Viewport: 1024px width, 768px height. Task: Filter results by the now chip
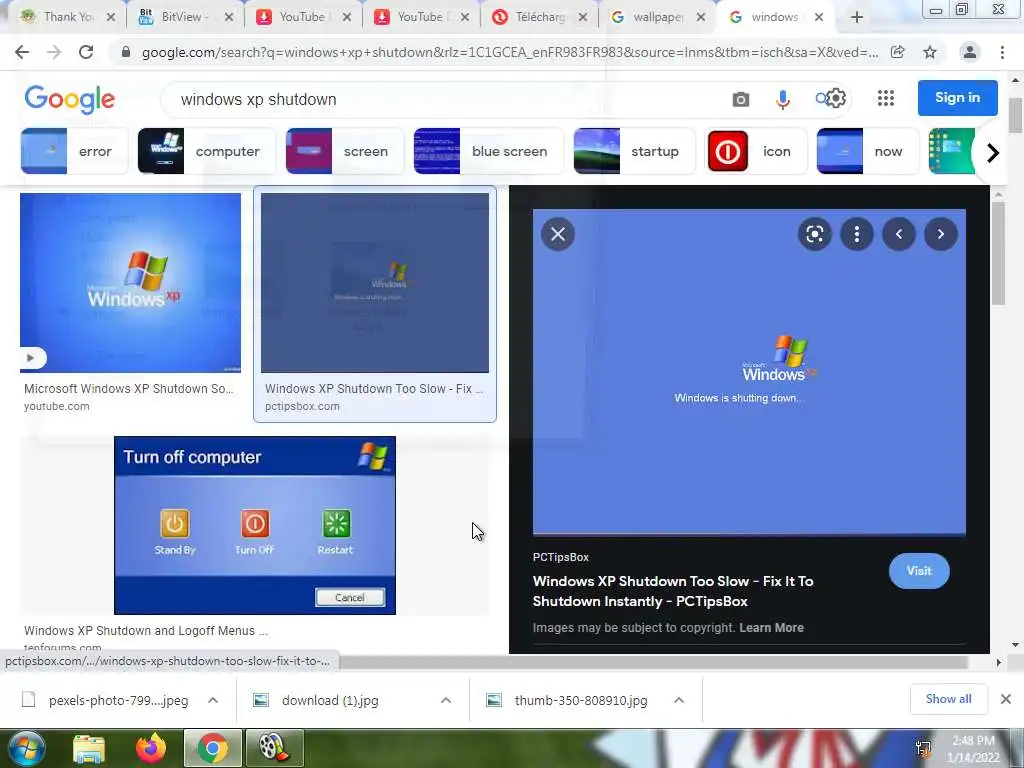tap(868, 152)
